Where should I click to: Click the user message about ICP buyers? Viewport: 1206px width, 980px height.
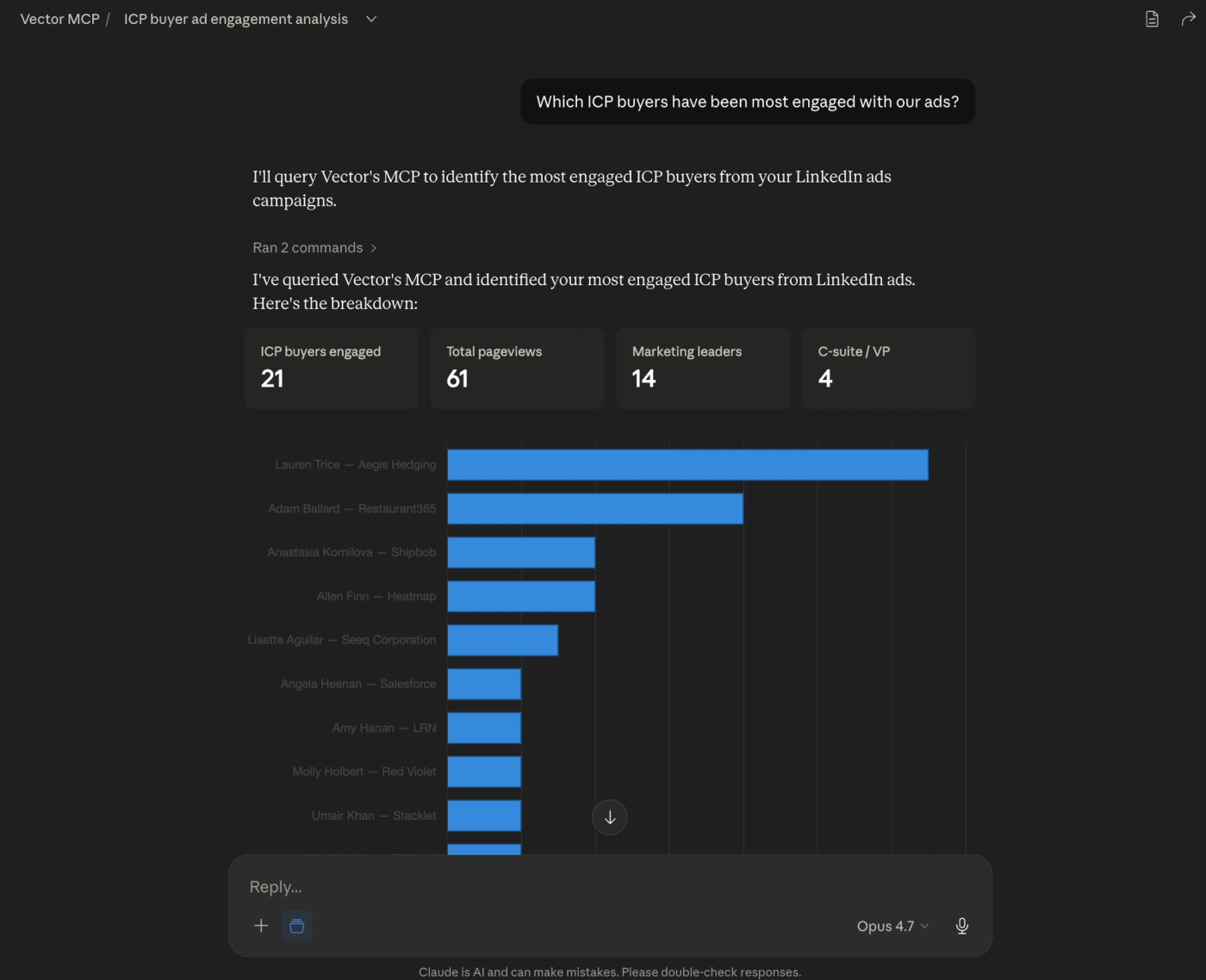pyautogui.click(x=748, y=102)
